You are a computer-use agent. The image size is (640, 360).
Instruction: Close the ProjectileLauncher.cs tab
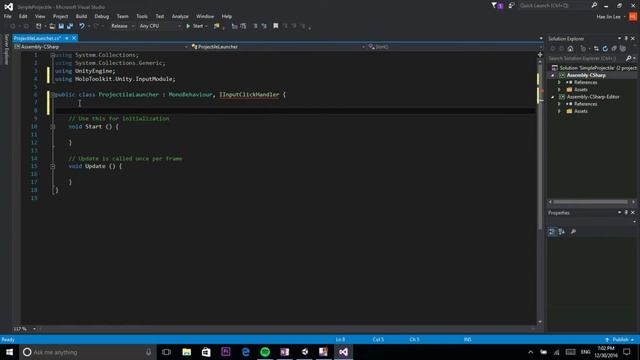(74, 38)
